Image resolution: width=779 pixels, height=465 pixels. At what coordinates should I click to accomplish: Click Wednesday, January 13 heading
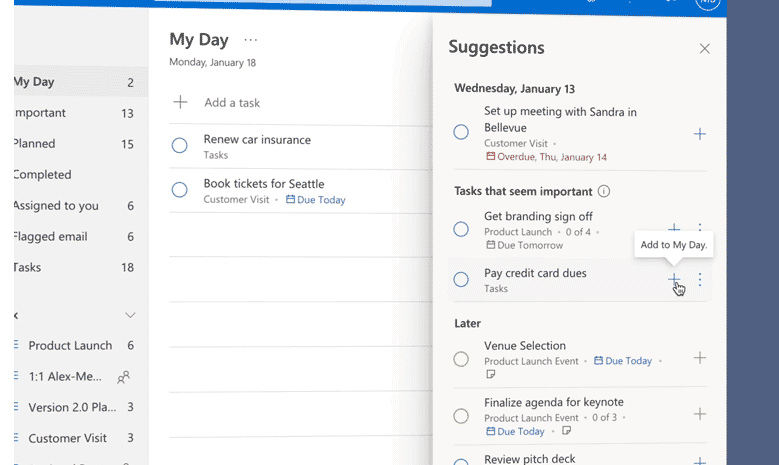coord(514,88)
